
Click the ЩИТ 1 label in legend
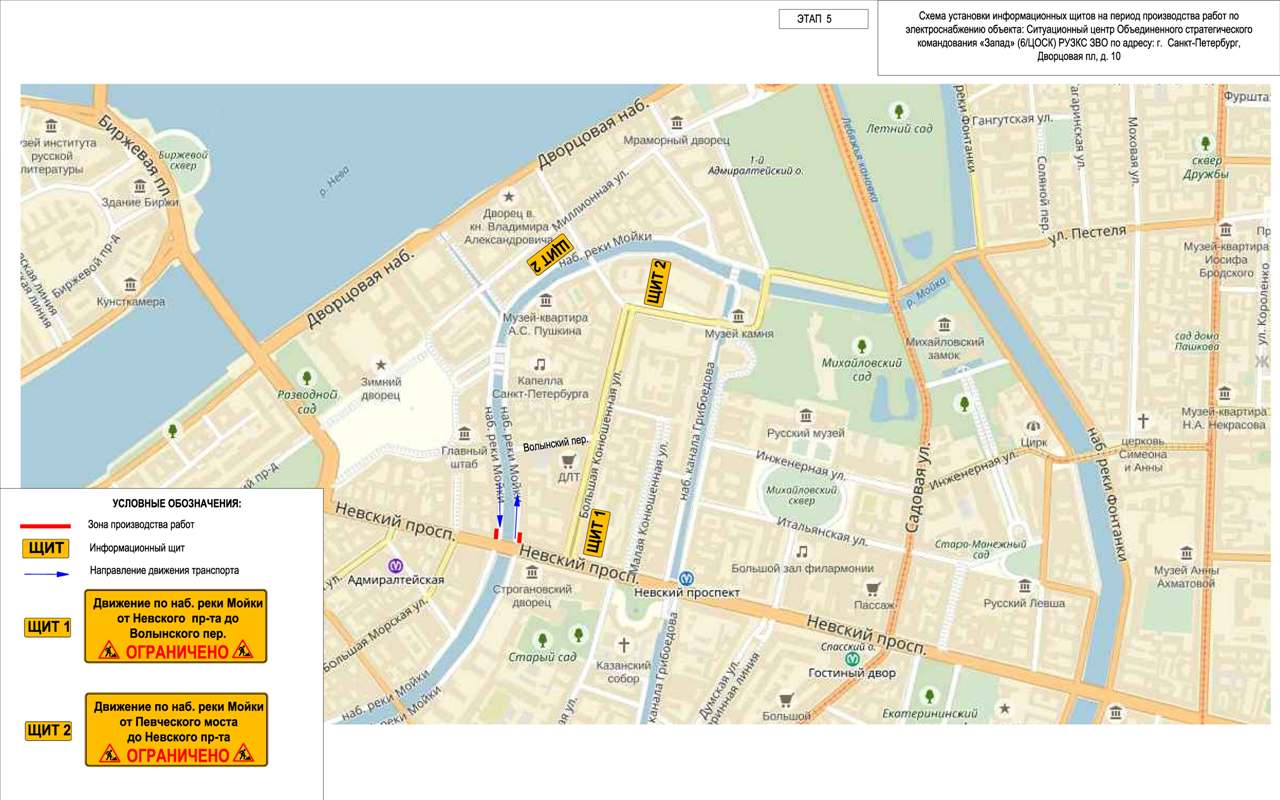pos(48,627)
